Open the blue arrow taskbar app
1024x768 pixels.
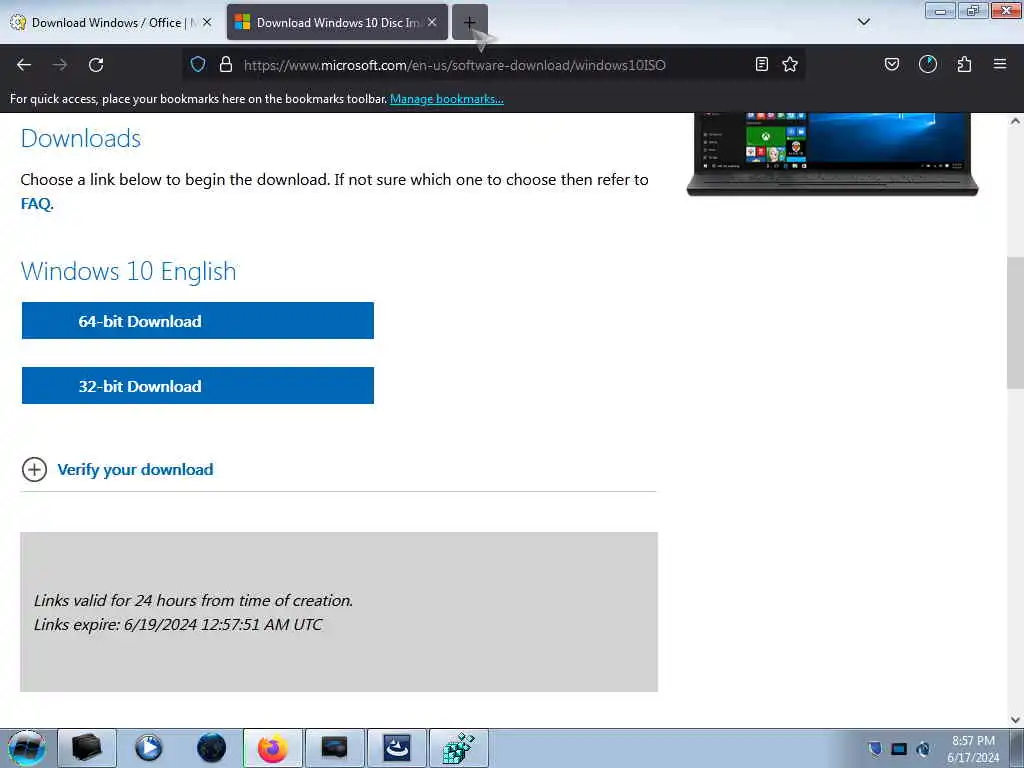point(396,748)
